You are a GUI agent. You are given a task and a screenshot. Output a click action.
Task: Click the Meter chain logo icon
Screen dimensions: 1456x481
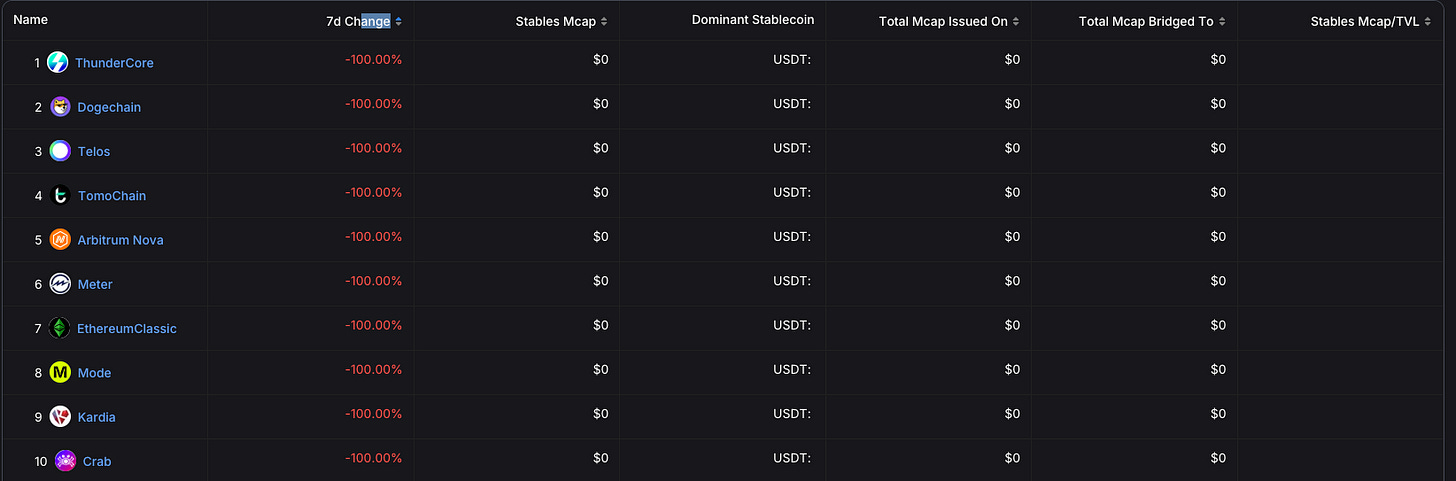click(x=60, y=284)
